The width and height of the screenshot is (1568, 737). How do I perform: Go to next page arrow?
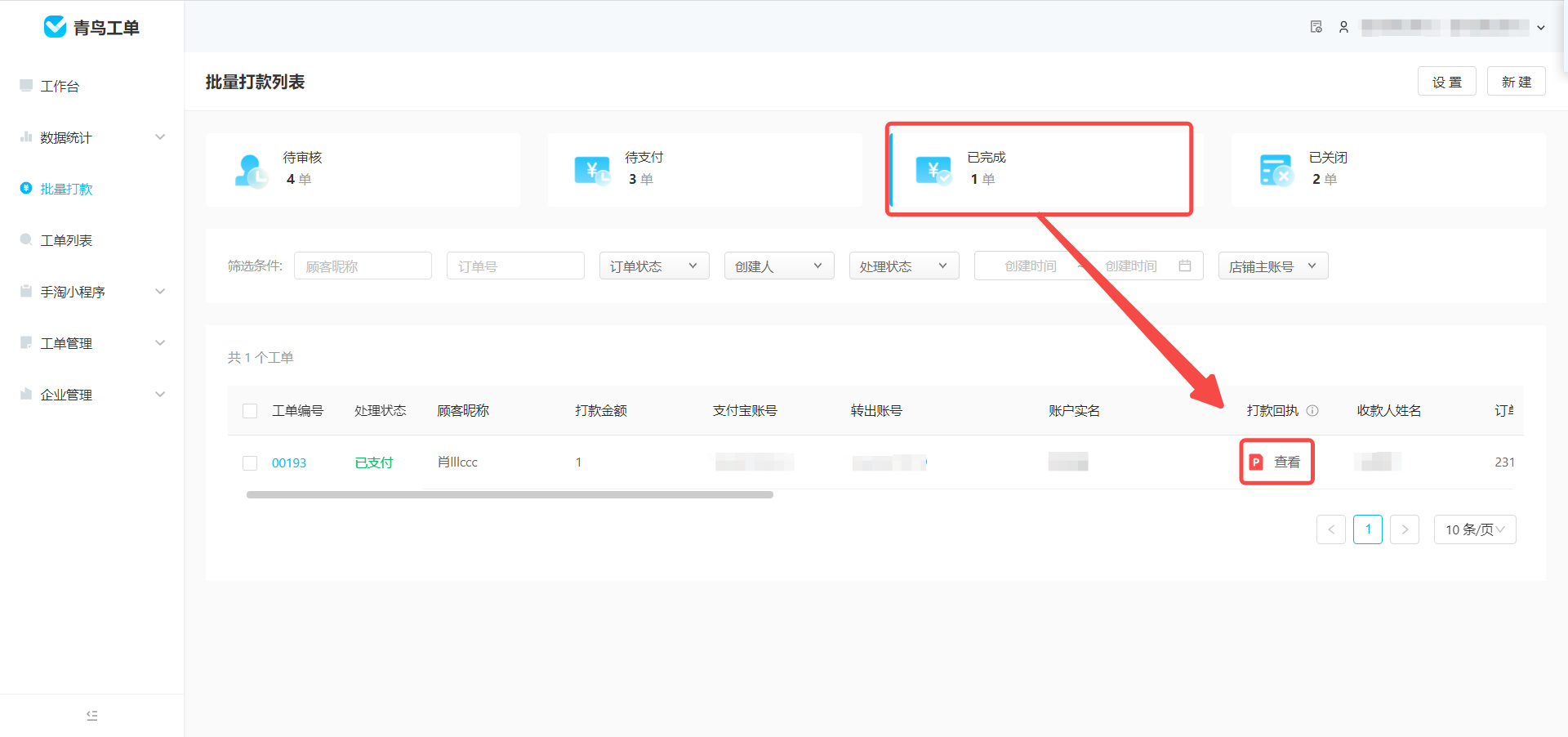[1405, 529]
